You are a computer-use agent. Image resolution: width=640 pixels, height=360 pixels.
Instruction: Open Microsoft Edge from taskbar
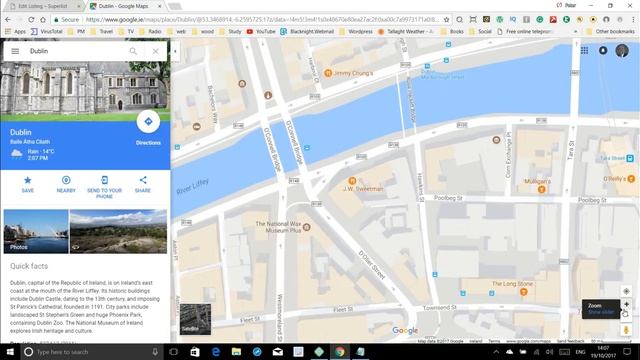(216, 351)
